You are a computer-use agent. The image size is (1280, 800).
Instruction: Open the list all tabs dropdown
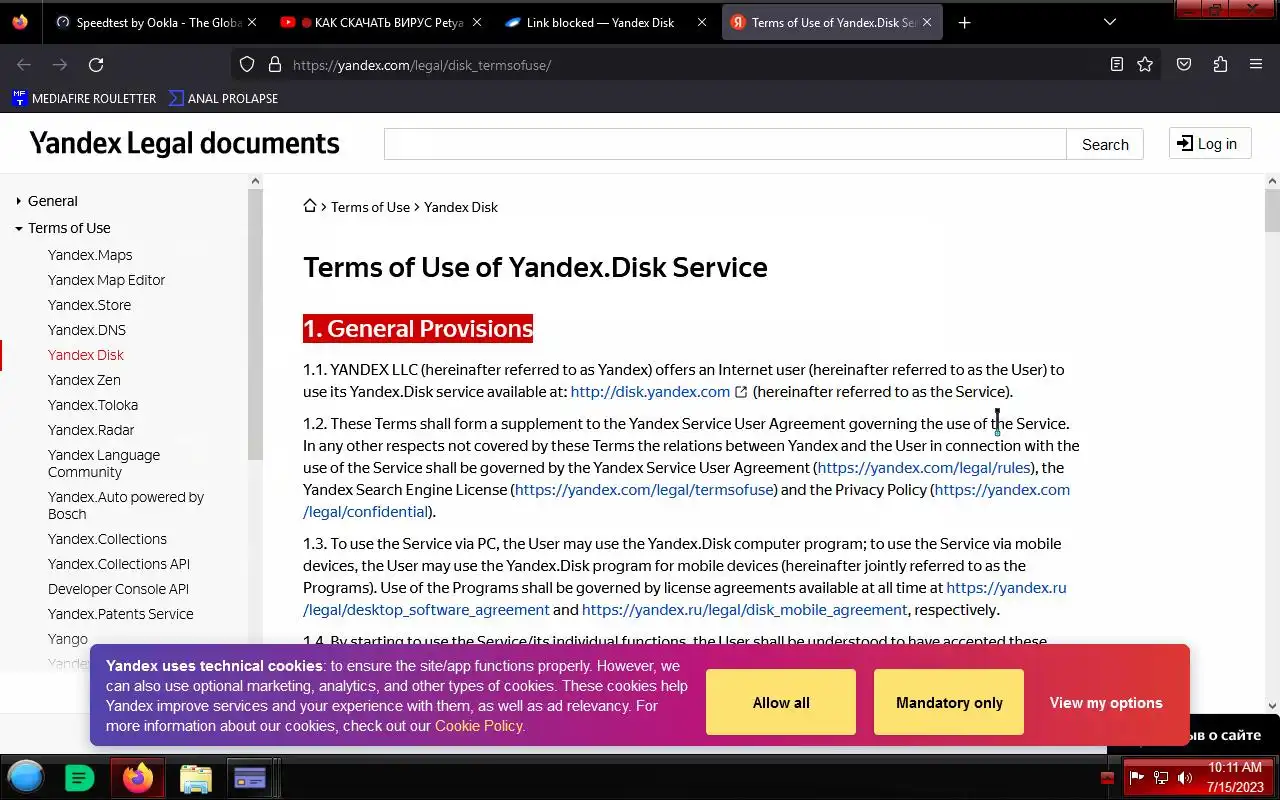[x=1110, y=22]
